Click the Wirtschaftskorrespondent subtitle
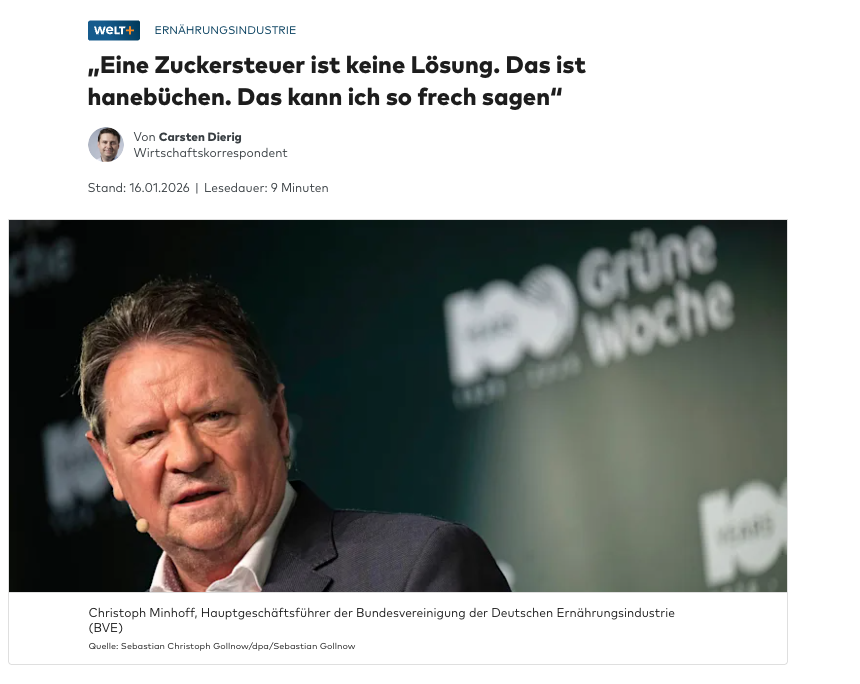The width and height of the screenshot is (860, 684). 210,153
